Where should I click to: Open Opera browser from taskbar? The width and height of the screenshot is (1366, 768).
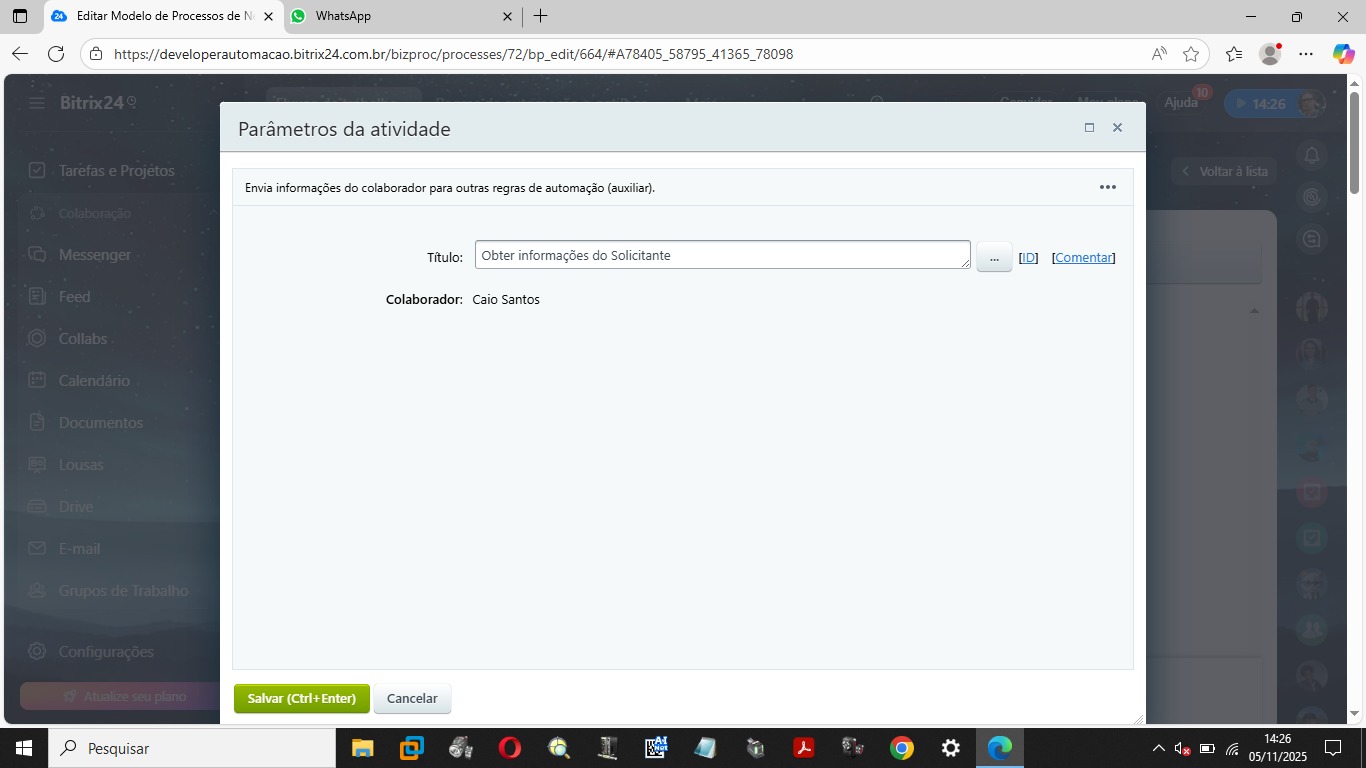[x=509, y=748]
